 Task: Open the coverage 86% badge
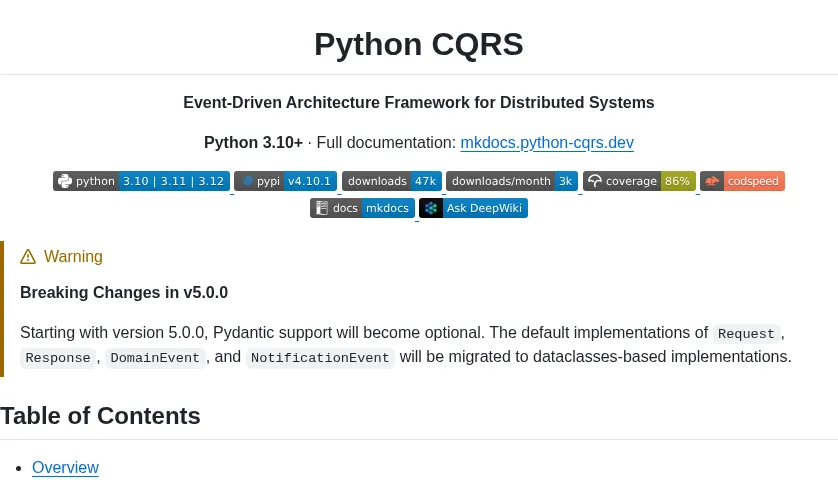pos(639,181)
